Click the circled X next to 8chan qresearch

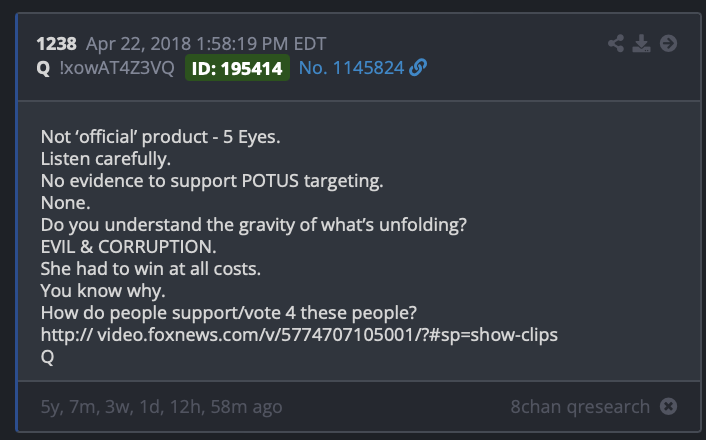click(x=668, y=406)
